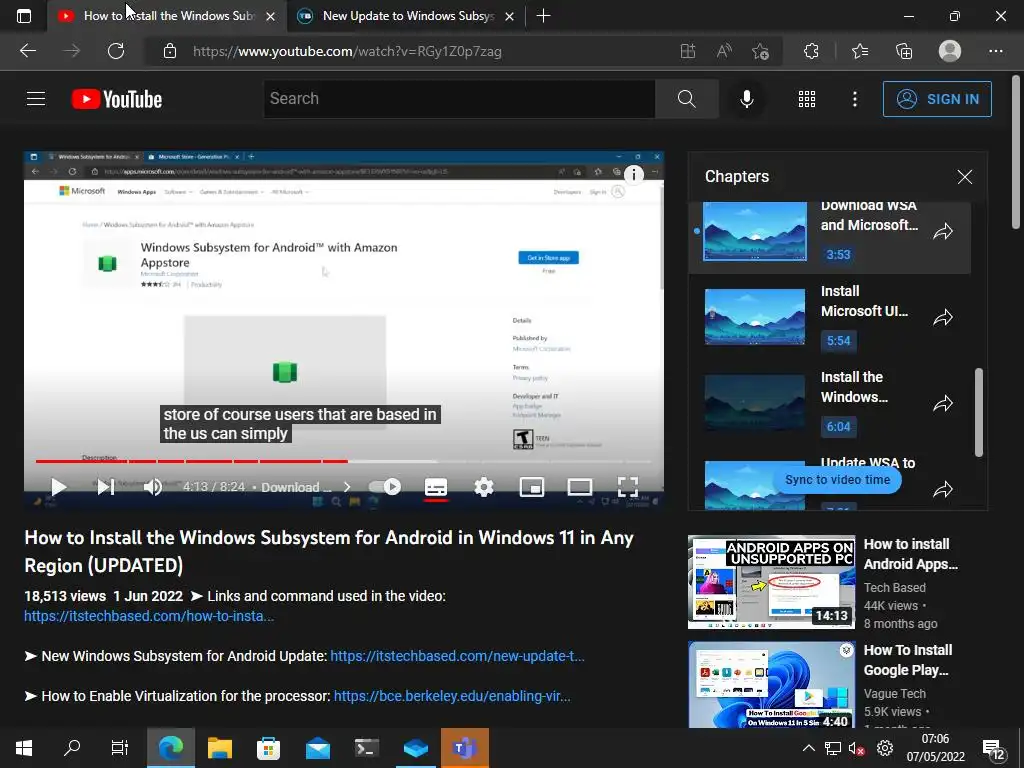This screenshot has width=1024, height=768.
Task: Share the Install Microsoft UI chapter
Action: (943, 317)
